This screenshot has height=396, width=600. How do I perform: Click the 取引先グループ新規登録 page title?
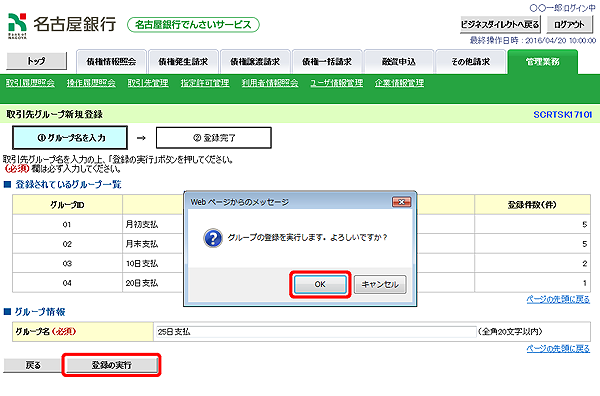[x=54, y=114]
